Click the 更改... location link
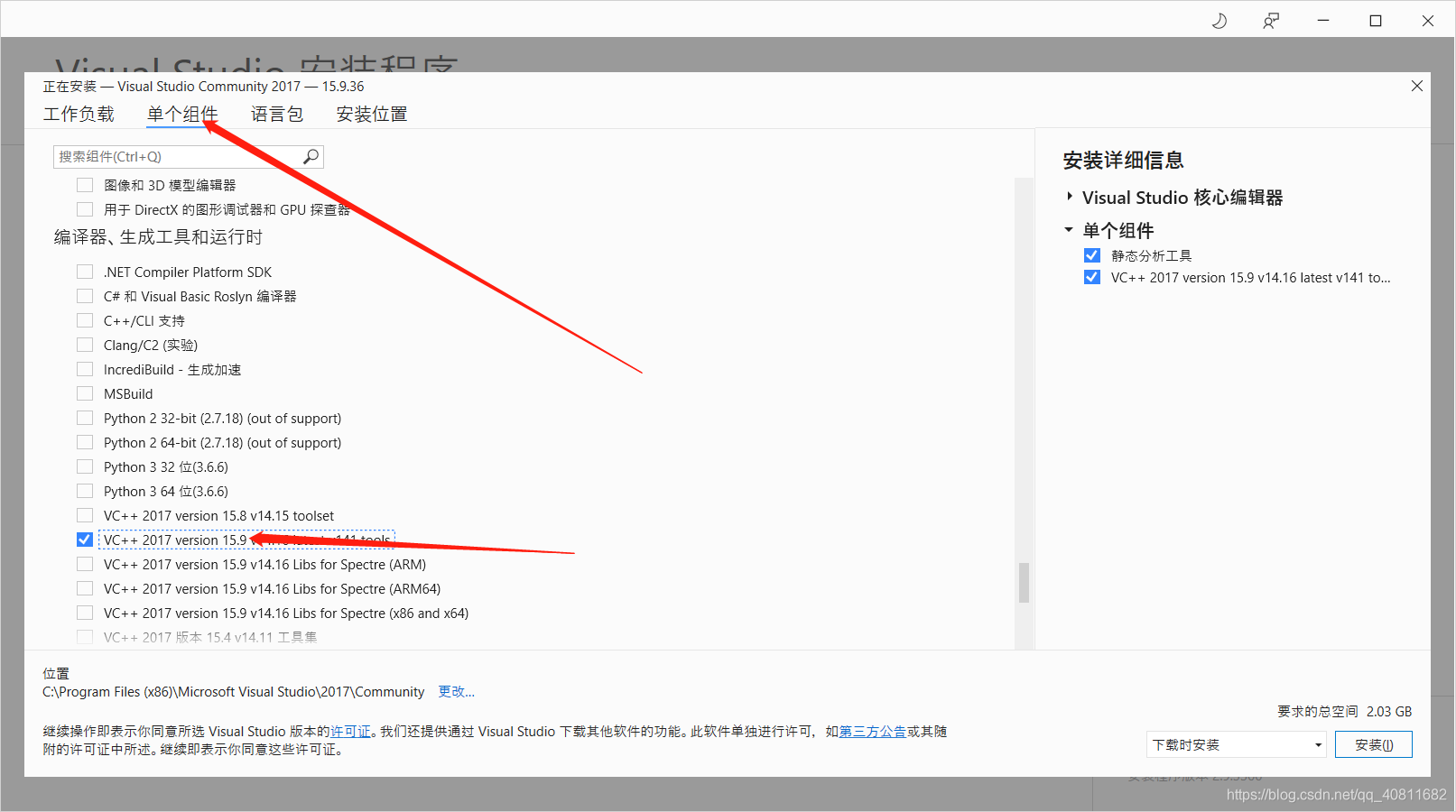Image resolution: width=1456 pixels, height=812 pixels. tap(457, 691)
